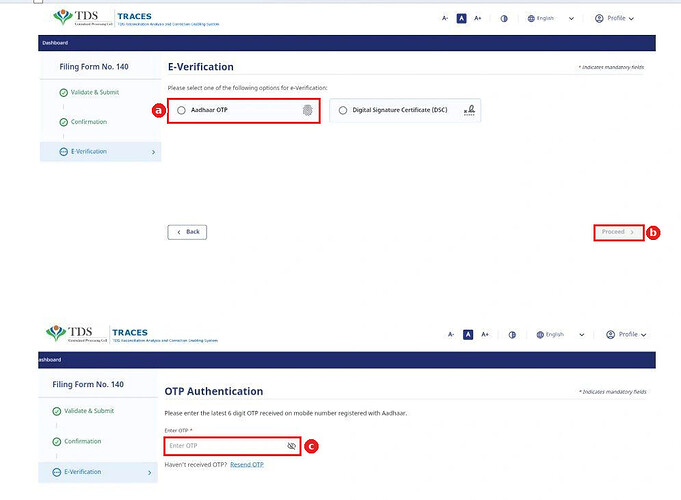Click chevron beside E-Verification in top sidebar
The height and width of the screenshot is (500, 681).
click(153, 152)
